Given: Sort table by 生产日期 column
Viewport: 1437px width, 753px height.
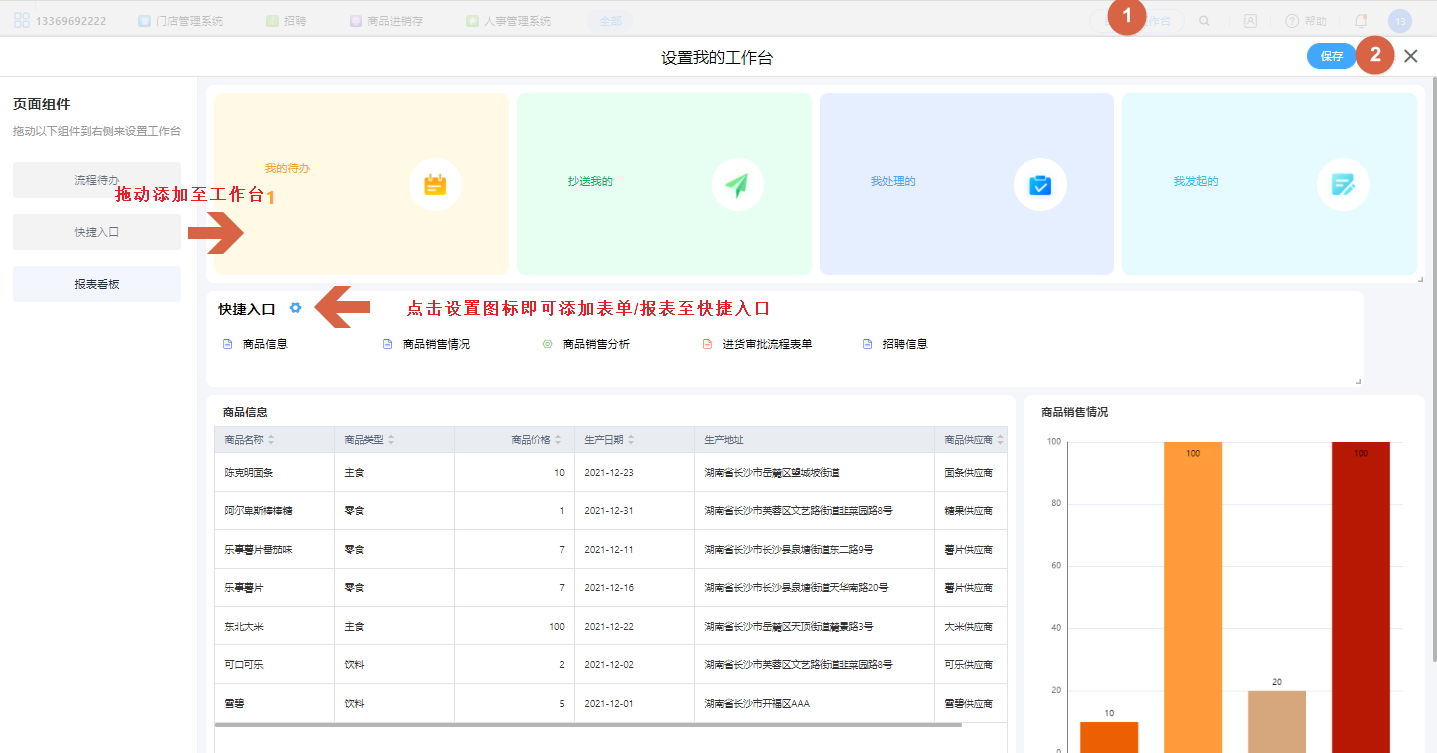Looking at the screenshot, I should tap(631, 440).
